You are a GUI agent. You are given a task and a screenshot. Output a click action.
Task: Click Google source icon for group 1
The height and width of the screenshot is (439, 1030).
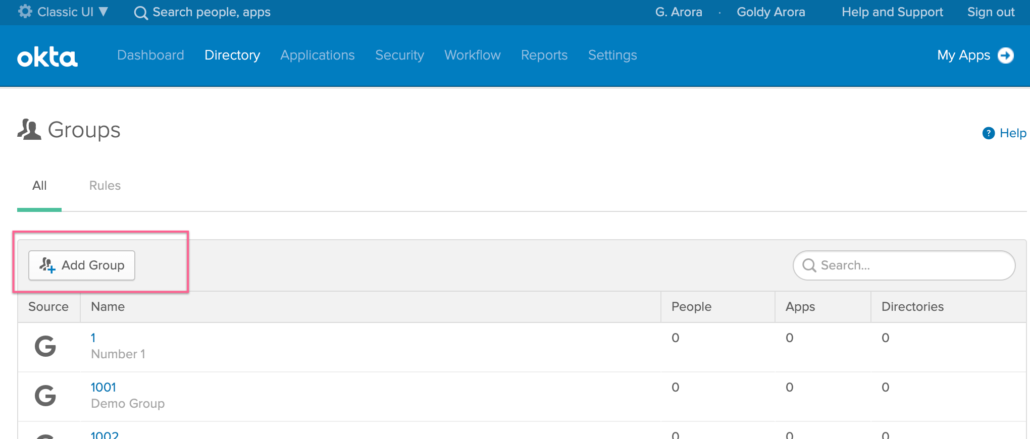pos(45,346)
